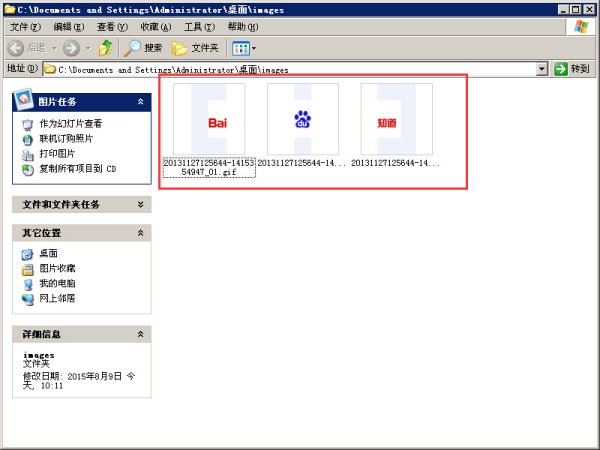Click the 图片任务 picture icon

tap(23, 99)
